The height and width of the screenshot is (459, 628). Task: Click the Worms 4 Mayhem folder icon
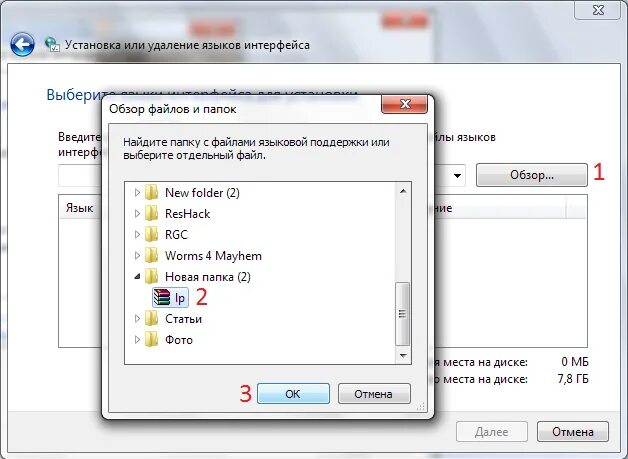click(151, 256)
